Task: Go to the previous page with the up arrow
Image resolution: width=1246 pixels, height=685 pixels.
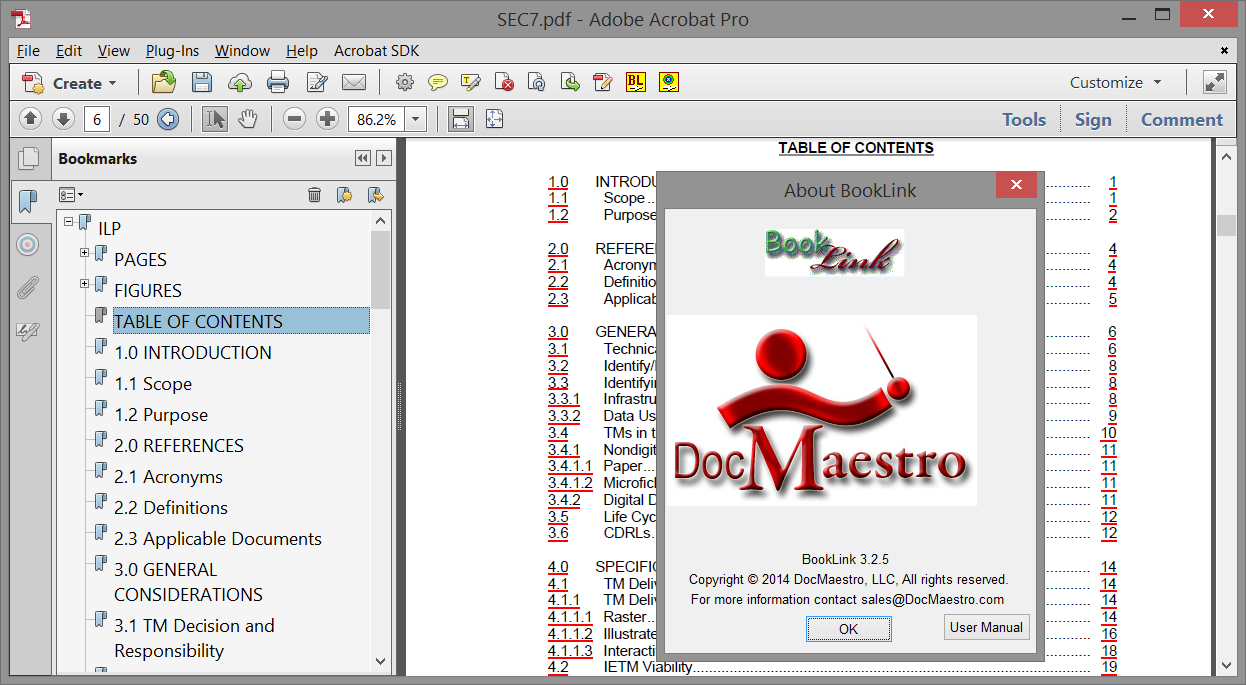Action: [31, 119]
